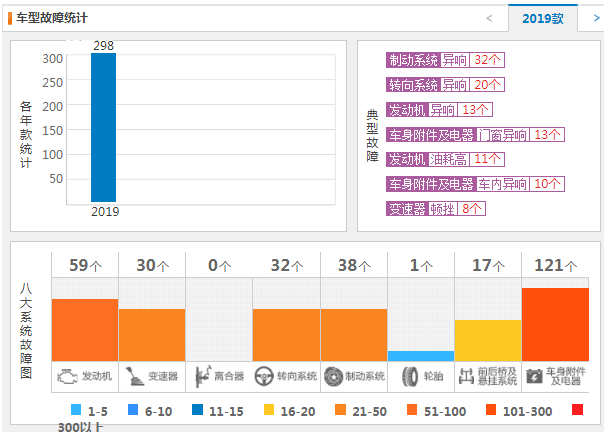The image size is (604, 432).
Task: Click the axle suspension (前后桥及悬挂系统) icon
Action: (x=466, y=377)
